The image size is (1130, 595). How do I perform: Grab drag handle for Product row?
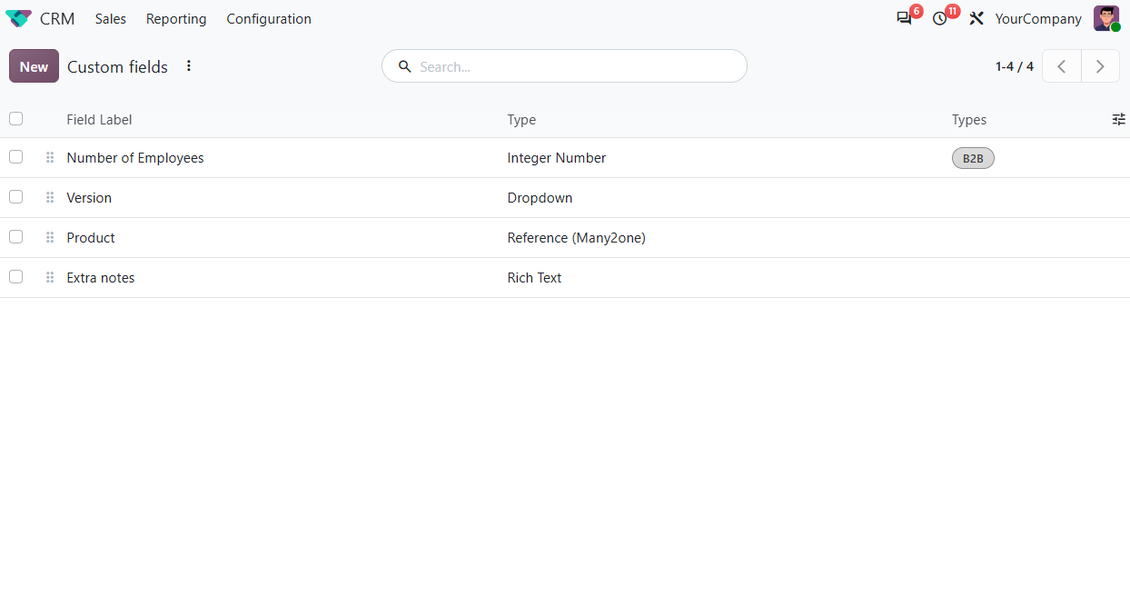pyautogui.click(x=50, y=238)
